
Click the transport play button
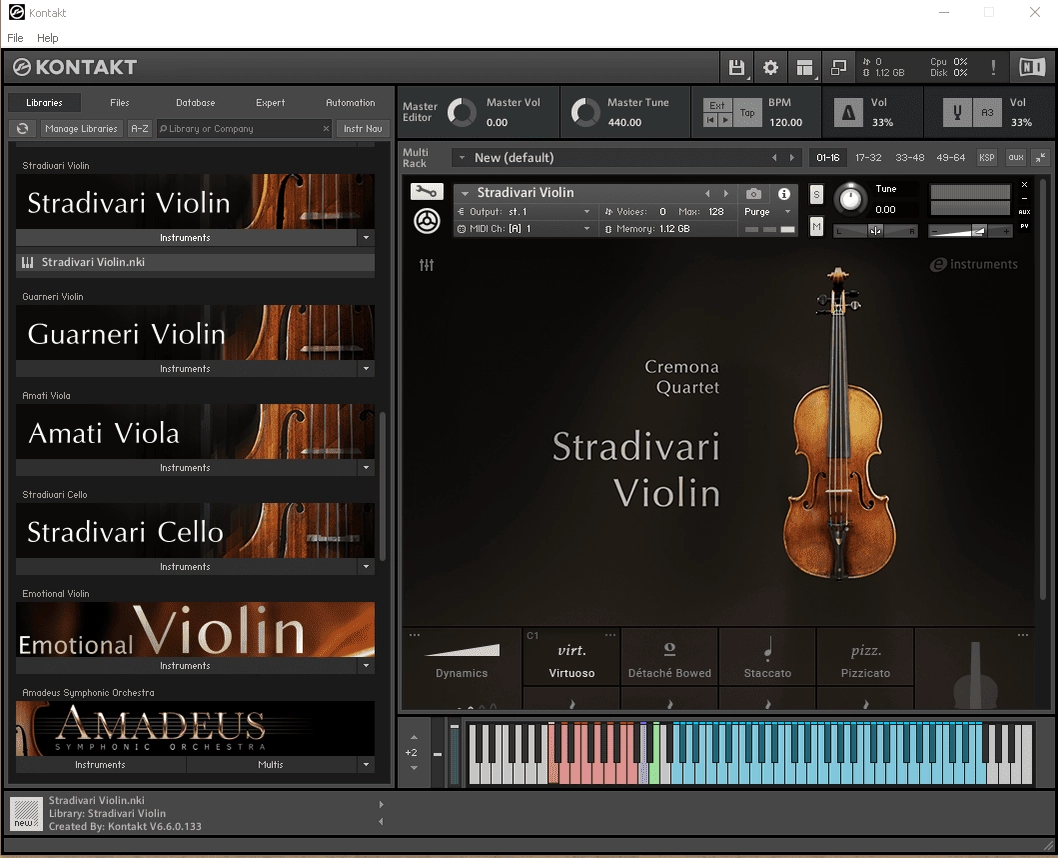pyautogui.click(x=725, y=120)
